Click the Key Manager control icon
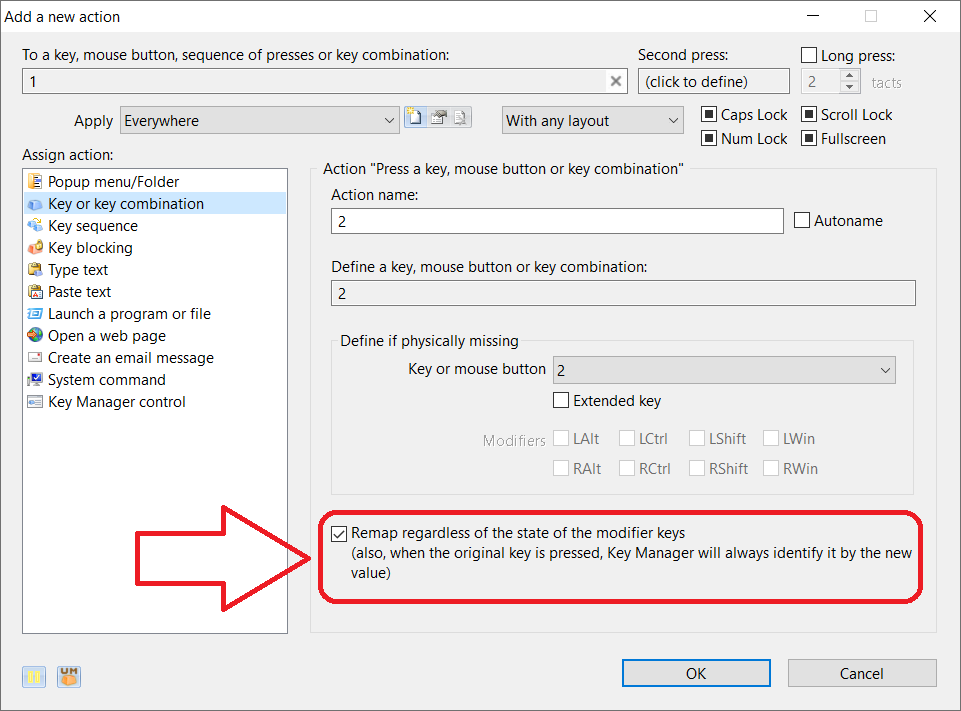 [x=36, y=401]
